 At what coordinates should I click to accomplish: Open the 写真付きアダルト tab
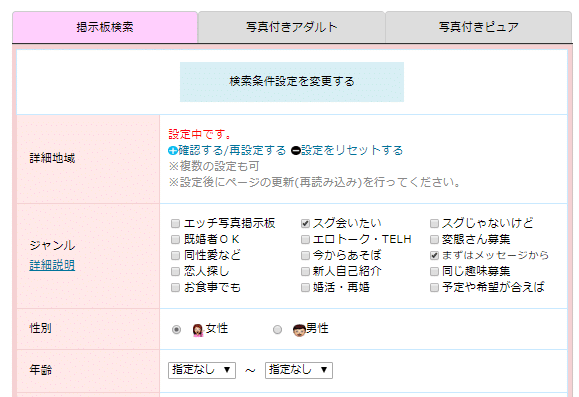[x=292, y=27]
